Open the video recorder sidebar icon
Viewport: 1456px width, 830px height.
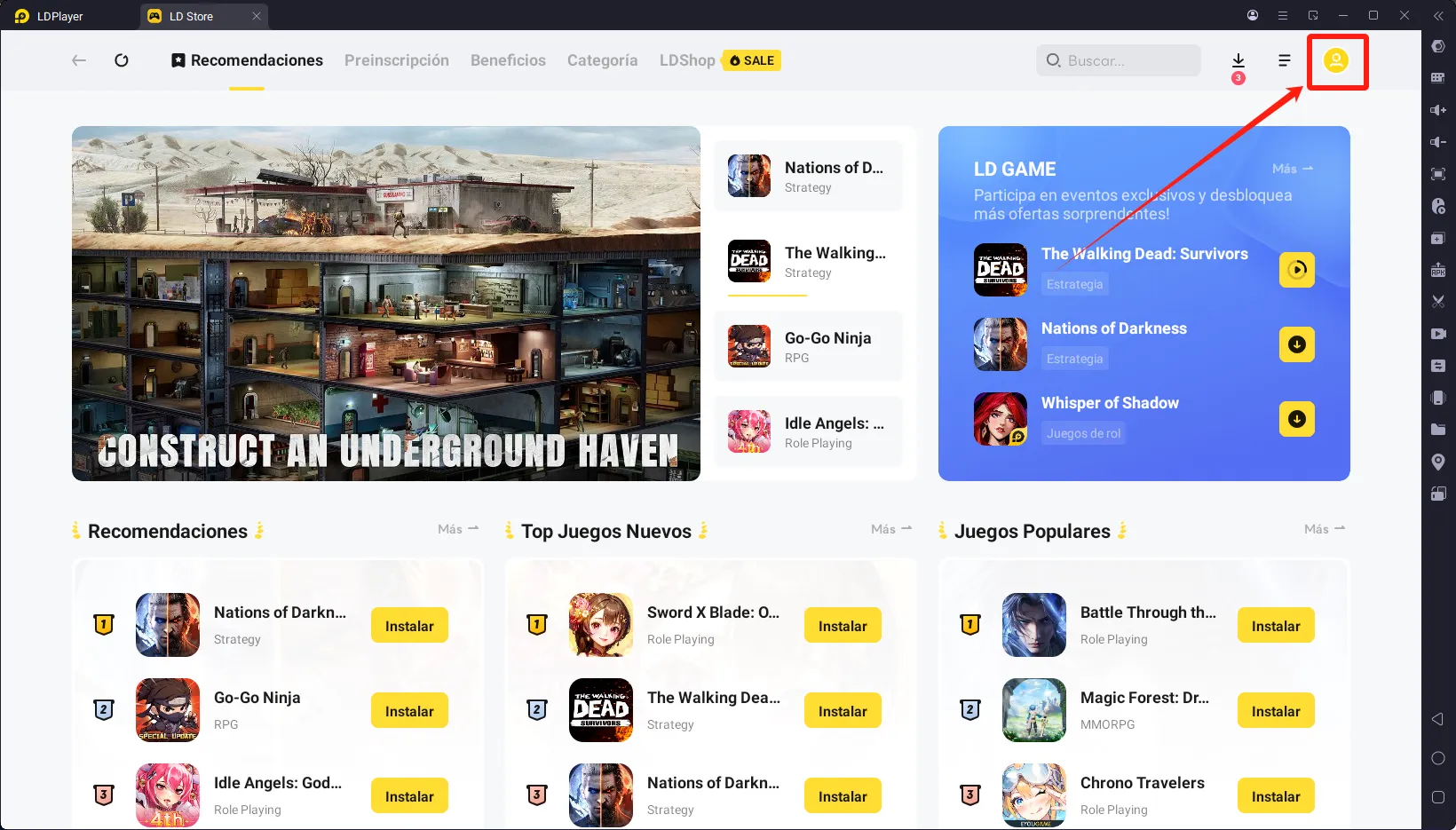(x=1438, y=334)
